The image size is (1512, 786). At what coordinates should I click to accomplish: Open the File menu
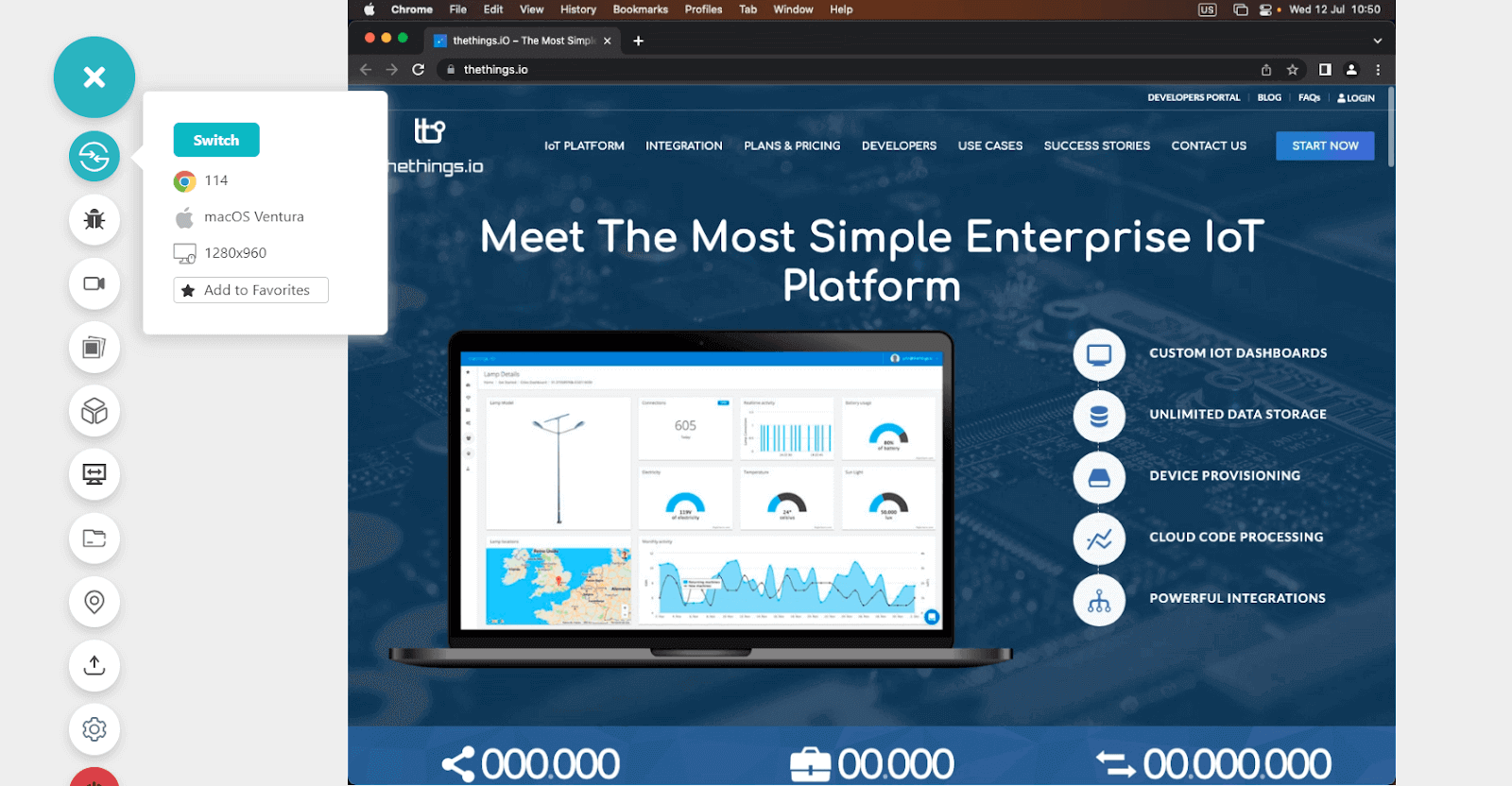click(x=458, y=9)
